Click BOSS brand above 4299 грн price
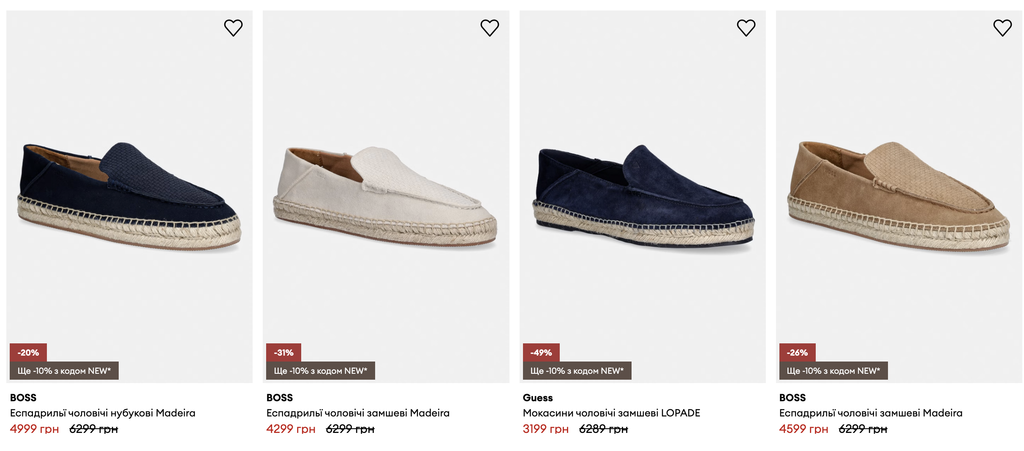Screen dimensions: 1024x451 click(280, 397)
